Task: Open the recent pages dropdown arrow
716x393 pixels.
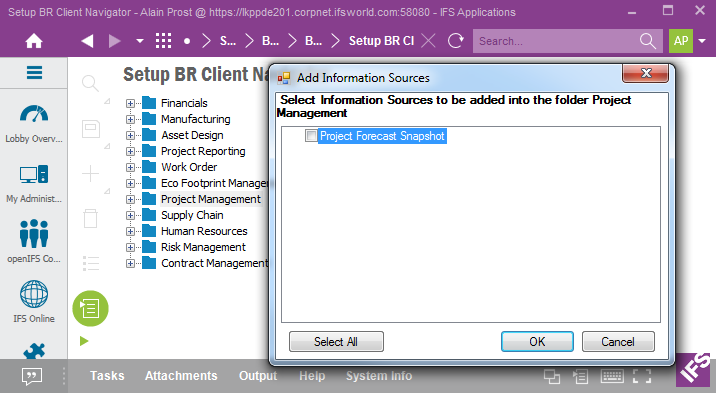Action: click(140, 41)
